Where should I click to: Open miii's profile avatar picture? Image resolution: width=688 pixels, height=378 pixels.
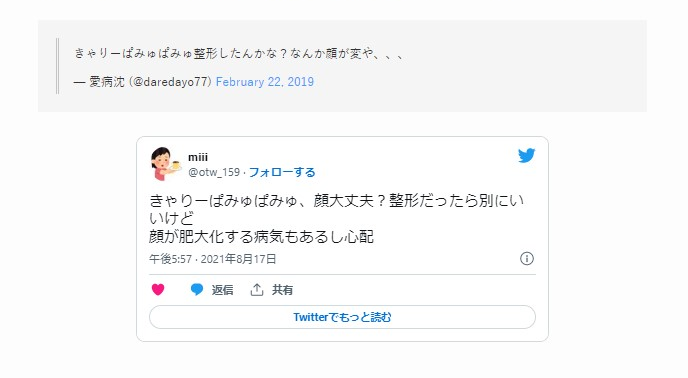tap(165, 164)
